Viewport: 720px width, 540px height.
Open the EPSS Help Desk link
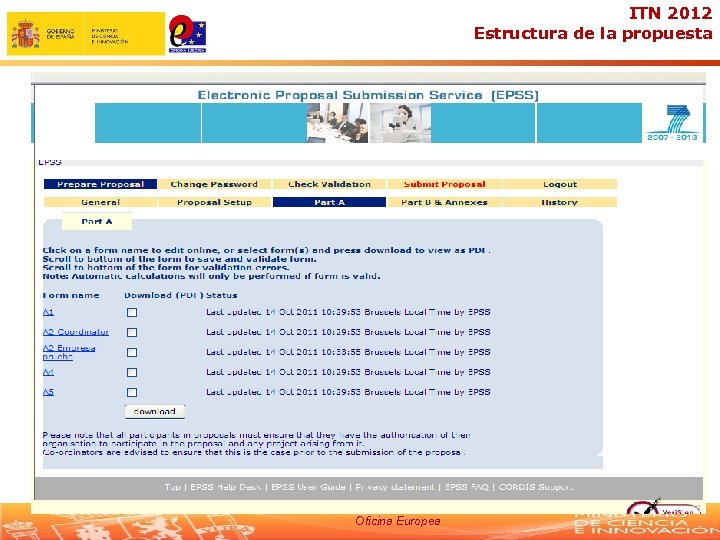pyautogui.click(x=225, y=487)
